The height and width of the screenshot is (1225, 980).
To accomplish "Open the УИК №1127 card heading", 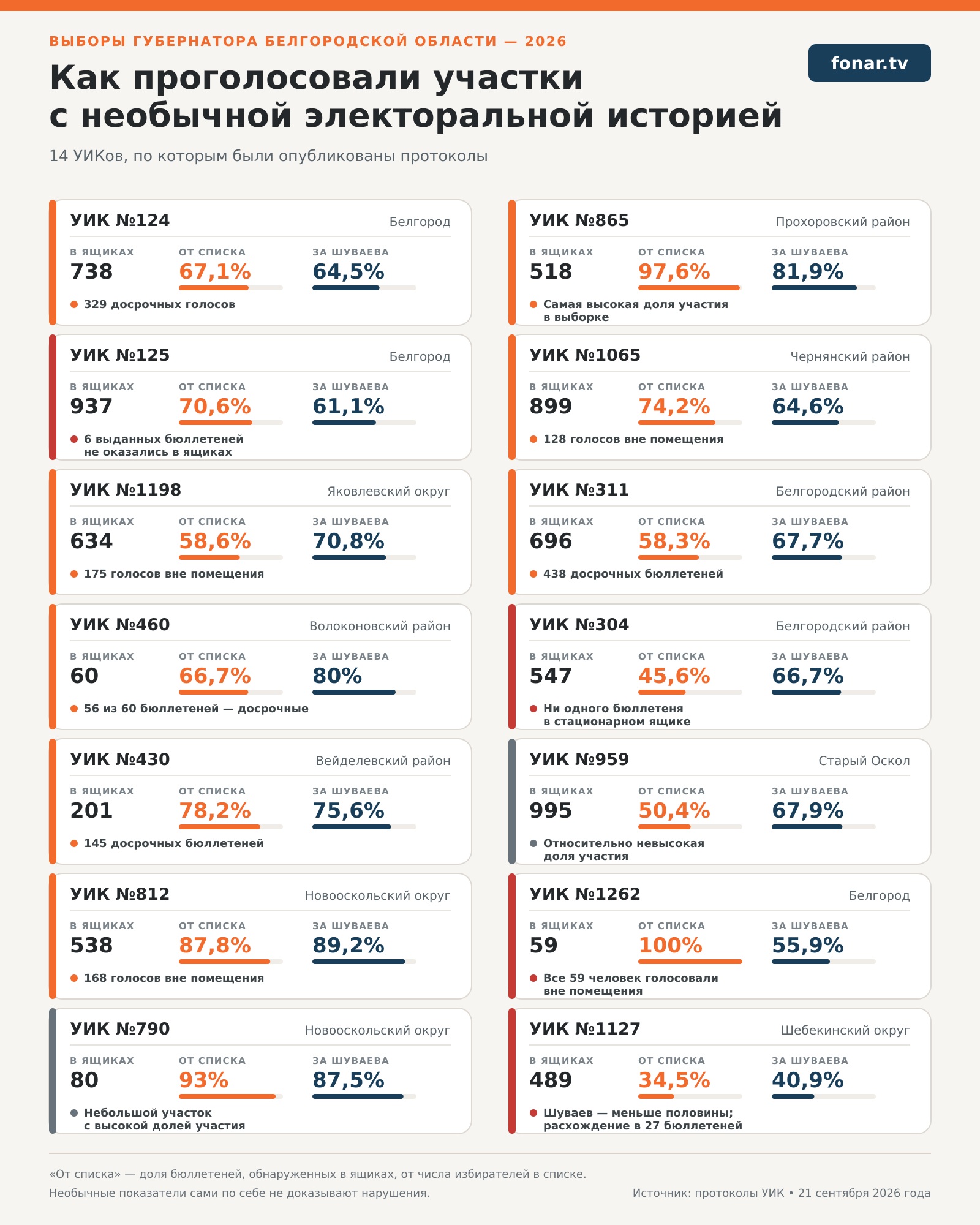I will 585,1029.
